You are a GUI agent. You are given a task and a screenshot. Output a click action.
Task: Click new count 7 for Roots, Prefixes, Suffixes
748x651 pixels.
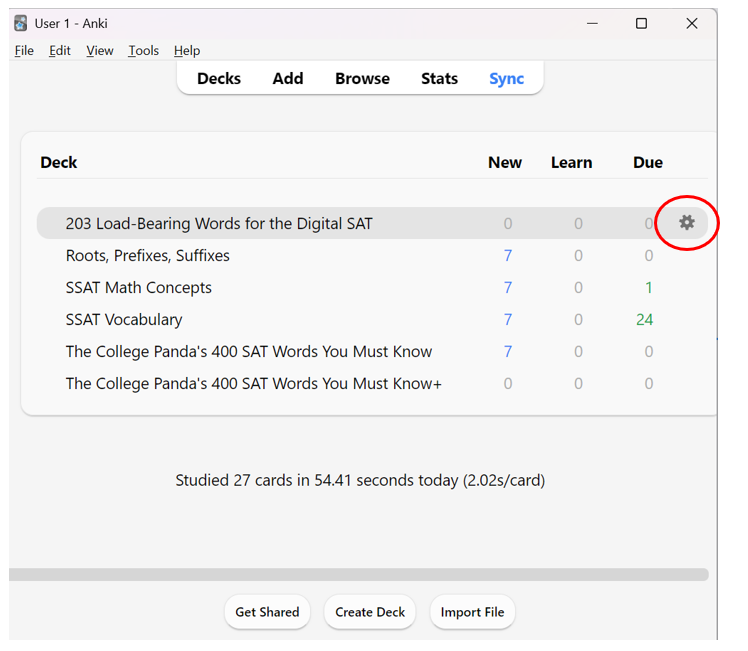508,256
